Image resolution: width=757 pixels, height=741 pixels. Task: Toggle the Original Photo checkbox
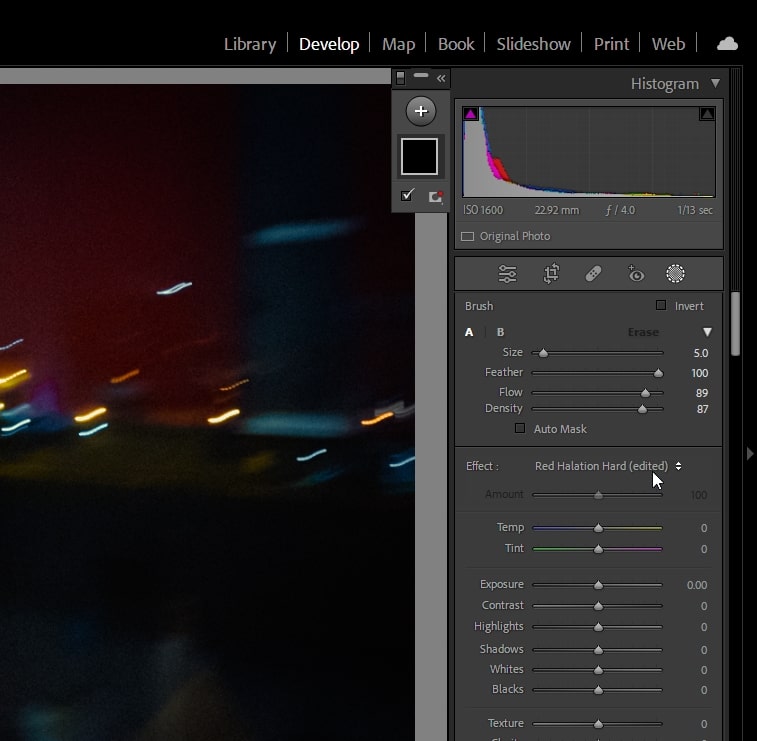pyautogui.click(x=467, y=237)
